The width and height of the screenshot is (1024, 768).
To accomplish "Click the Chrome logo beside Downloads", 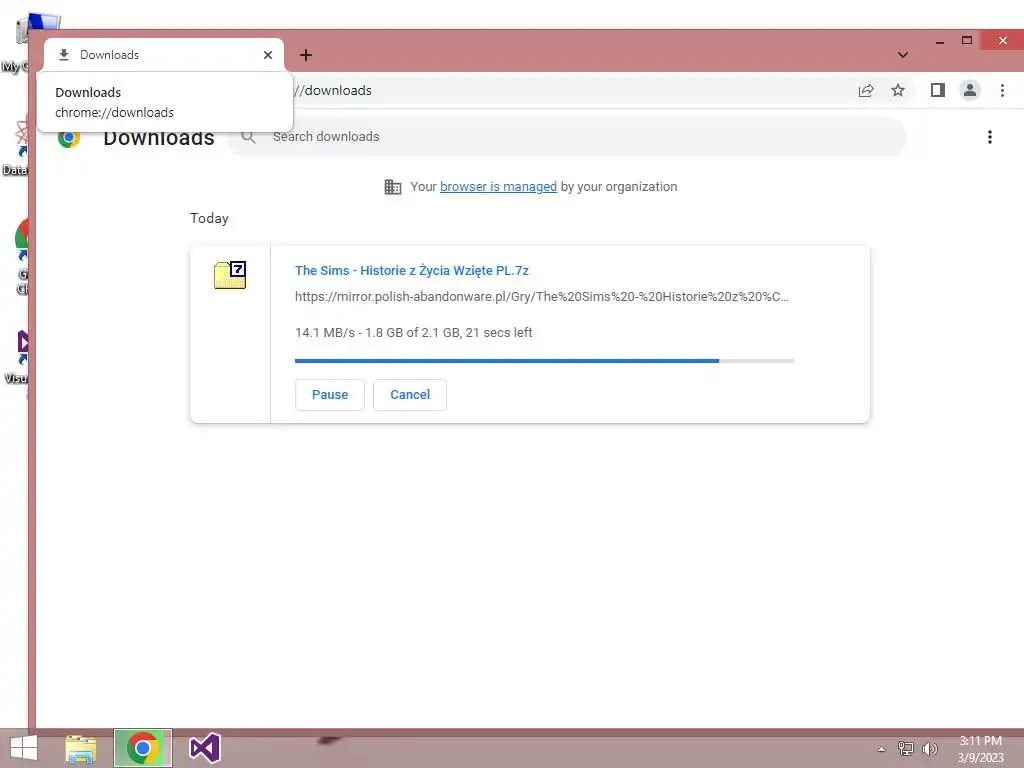I will click(69, 138).
